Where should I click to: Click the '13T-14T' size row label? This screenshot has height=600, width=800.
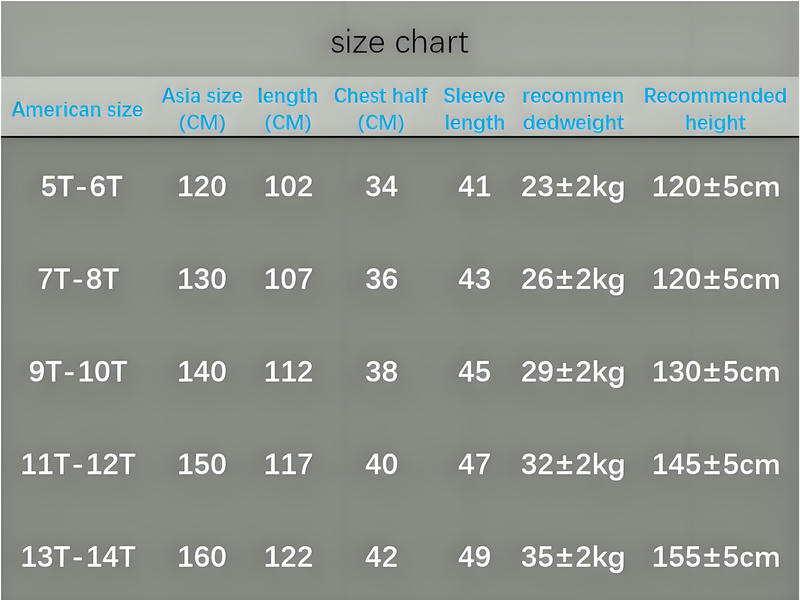(x=78, y=557)
